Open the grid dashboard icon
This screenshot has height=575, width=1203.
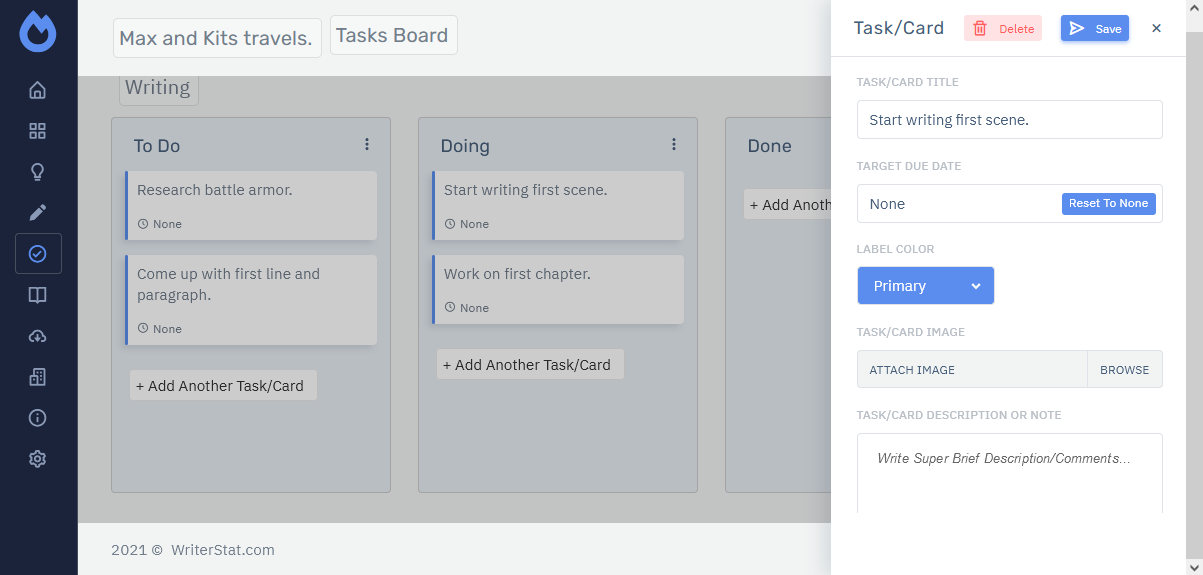pos(38,131)
